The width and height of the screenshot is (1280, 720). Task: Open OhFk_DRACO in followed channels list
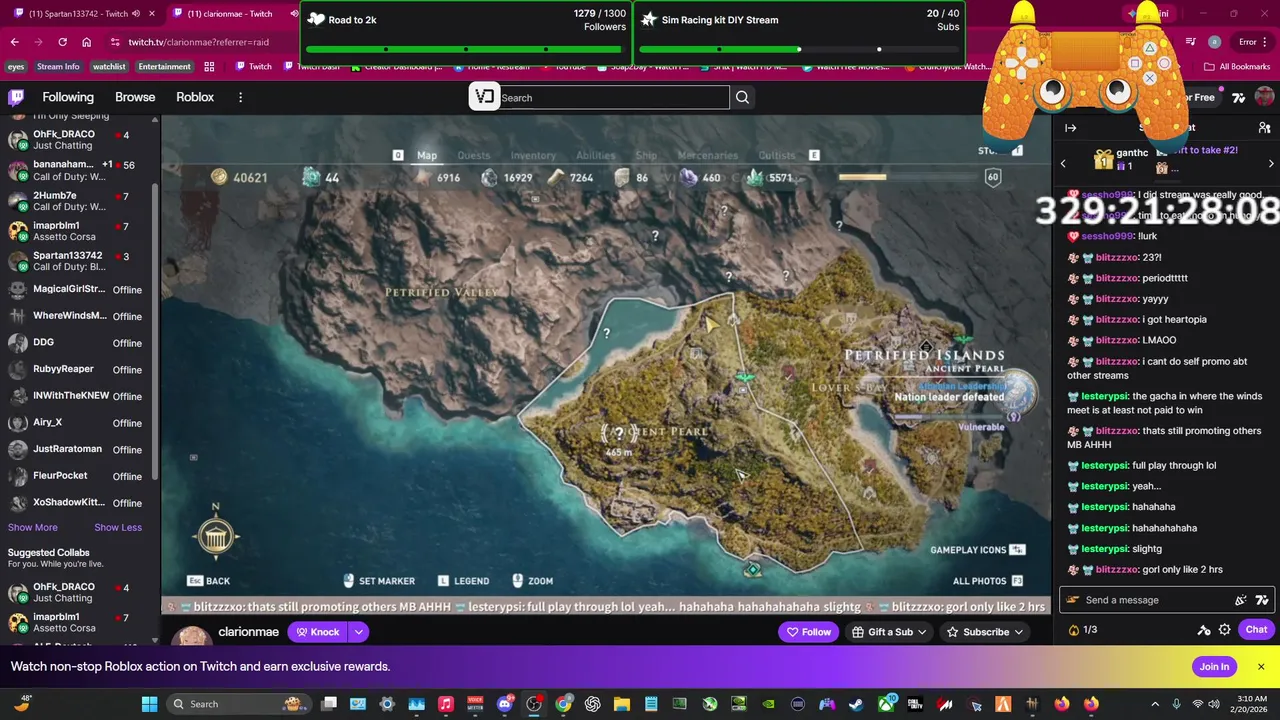tap(78, 140)
